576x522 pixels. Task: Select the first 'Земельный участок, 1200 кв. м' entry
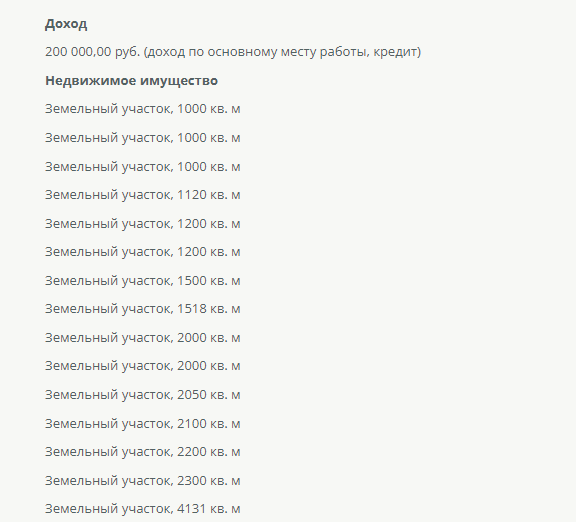143,224
